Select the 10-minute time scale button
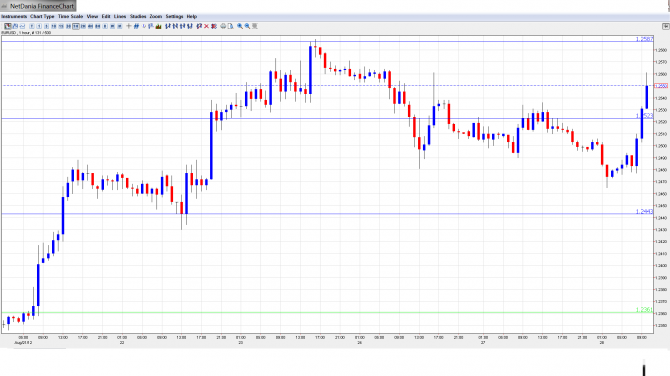 (x=54, y=26)
